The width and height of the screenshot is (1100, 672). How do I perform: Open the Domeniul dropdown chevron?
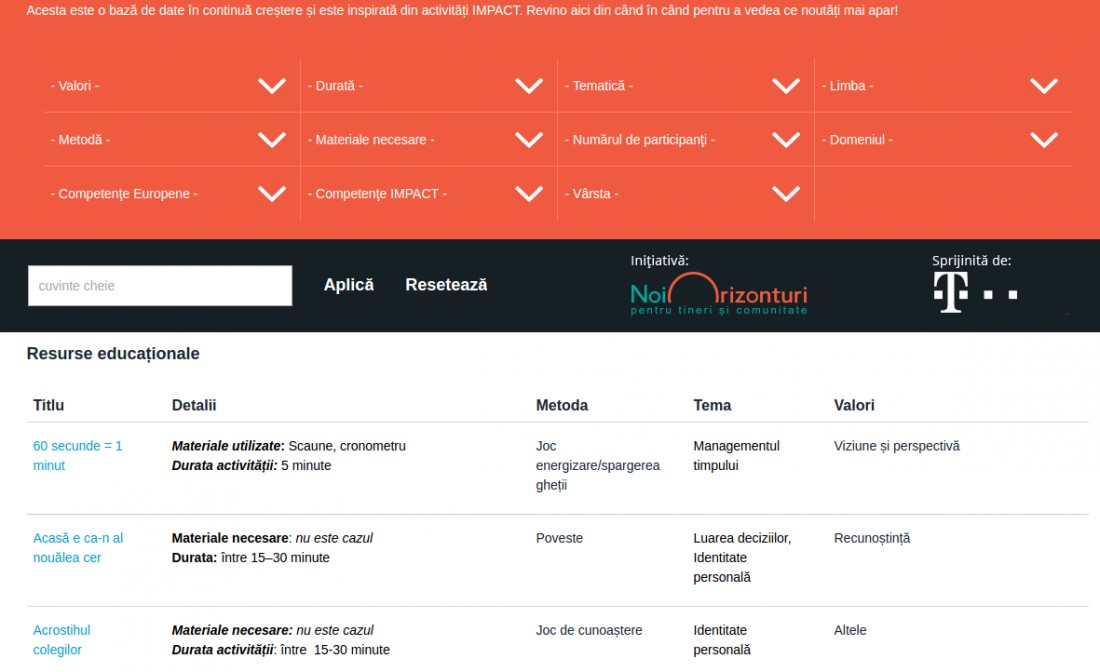click(x=1044, y=140)
